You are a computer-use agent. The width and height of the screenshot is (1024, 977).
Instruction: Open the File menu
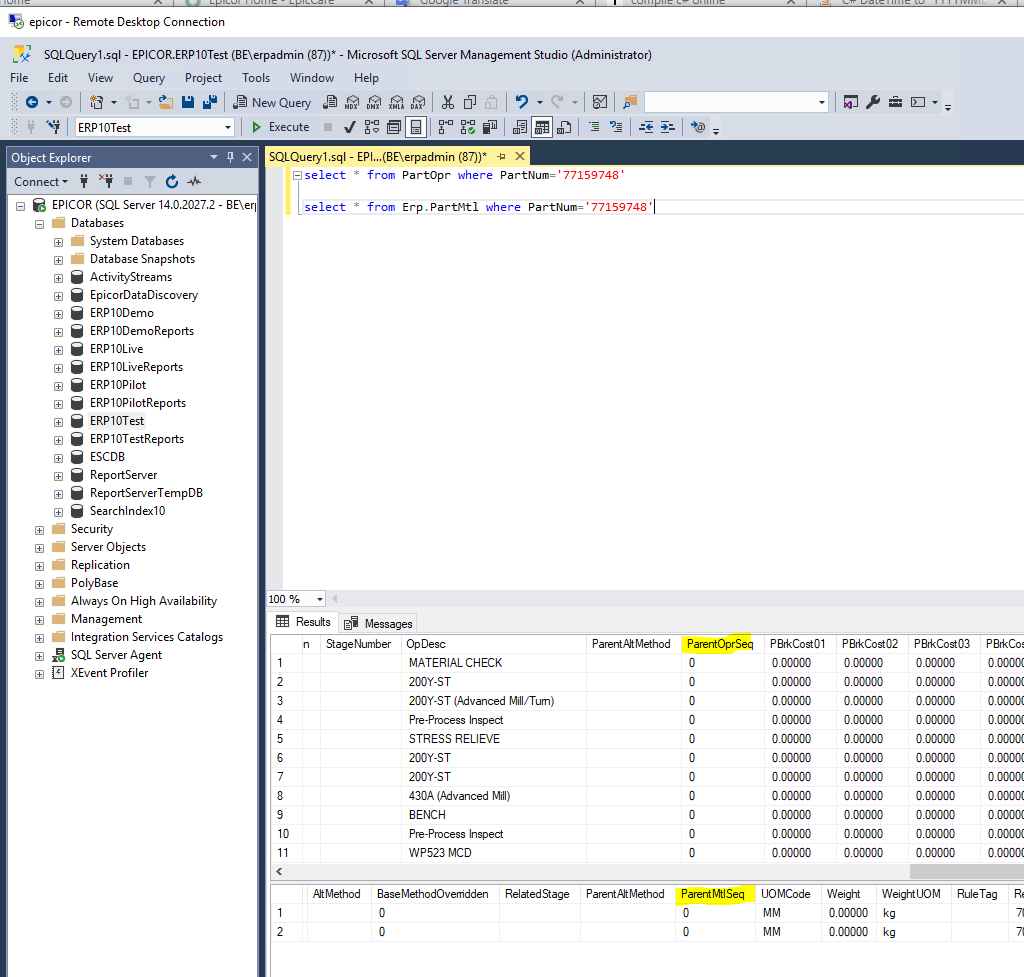pyautogui.click(x=19, y=78)
